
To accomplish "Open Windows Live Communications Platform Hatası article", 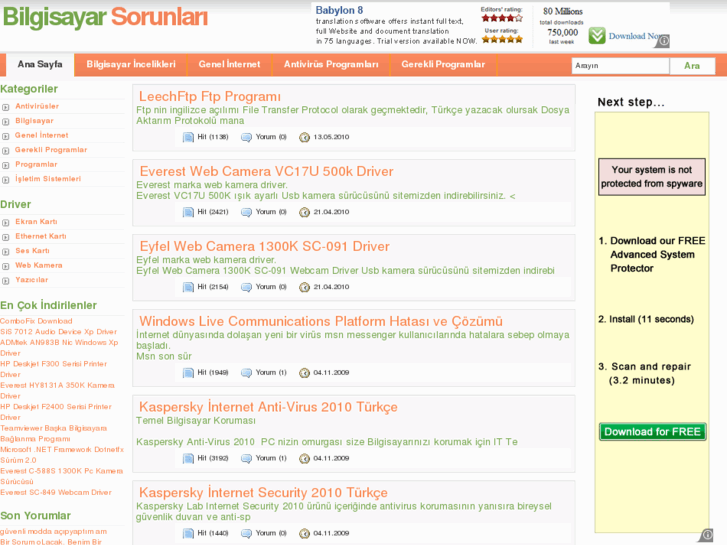I will (321, 321).
